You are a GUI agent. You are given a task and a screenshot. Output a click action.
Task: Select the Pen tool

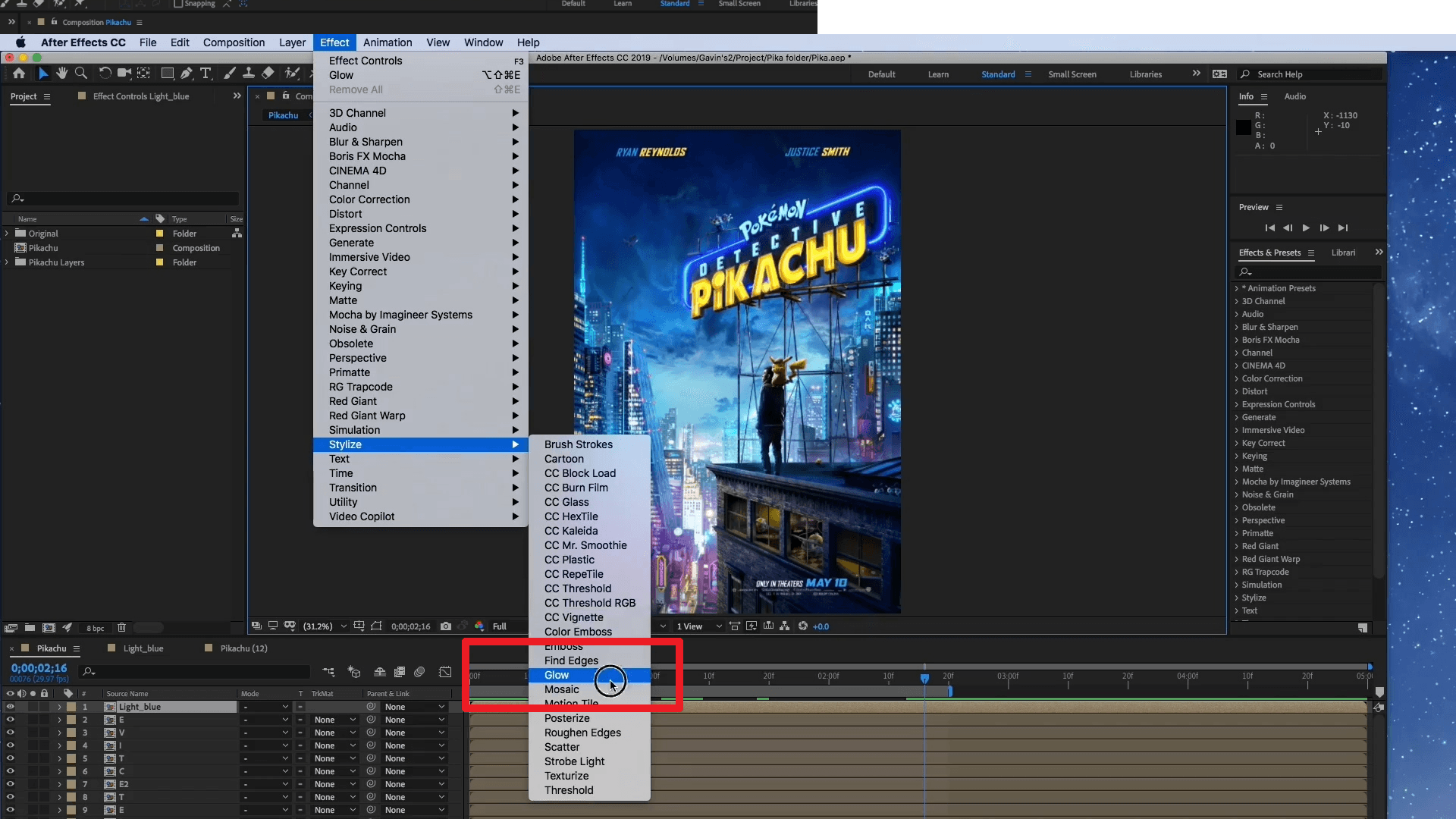[x=187, y=74]
